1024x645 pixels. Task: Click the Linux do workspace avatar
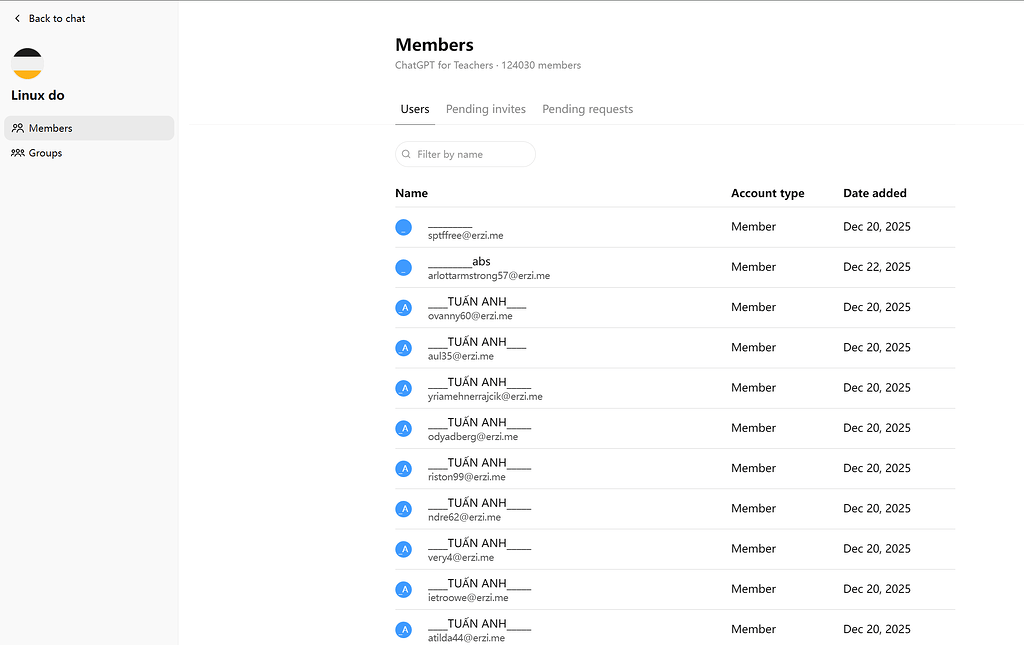coord(27,63)
